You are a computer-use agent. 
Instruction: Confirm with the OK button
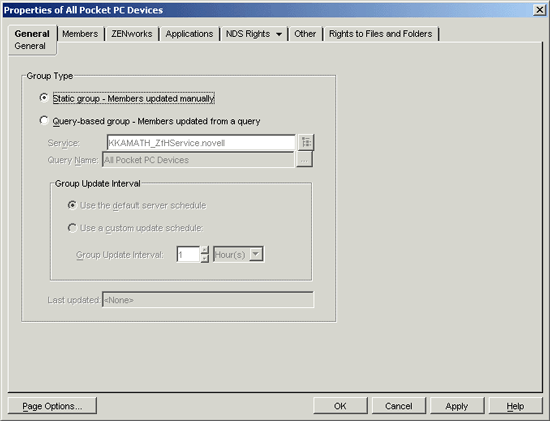[340, 406]
